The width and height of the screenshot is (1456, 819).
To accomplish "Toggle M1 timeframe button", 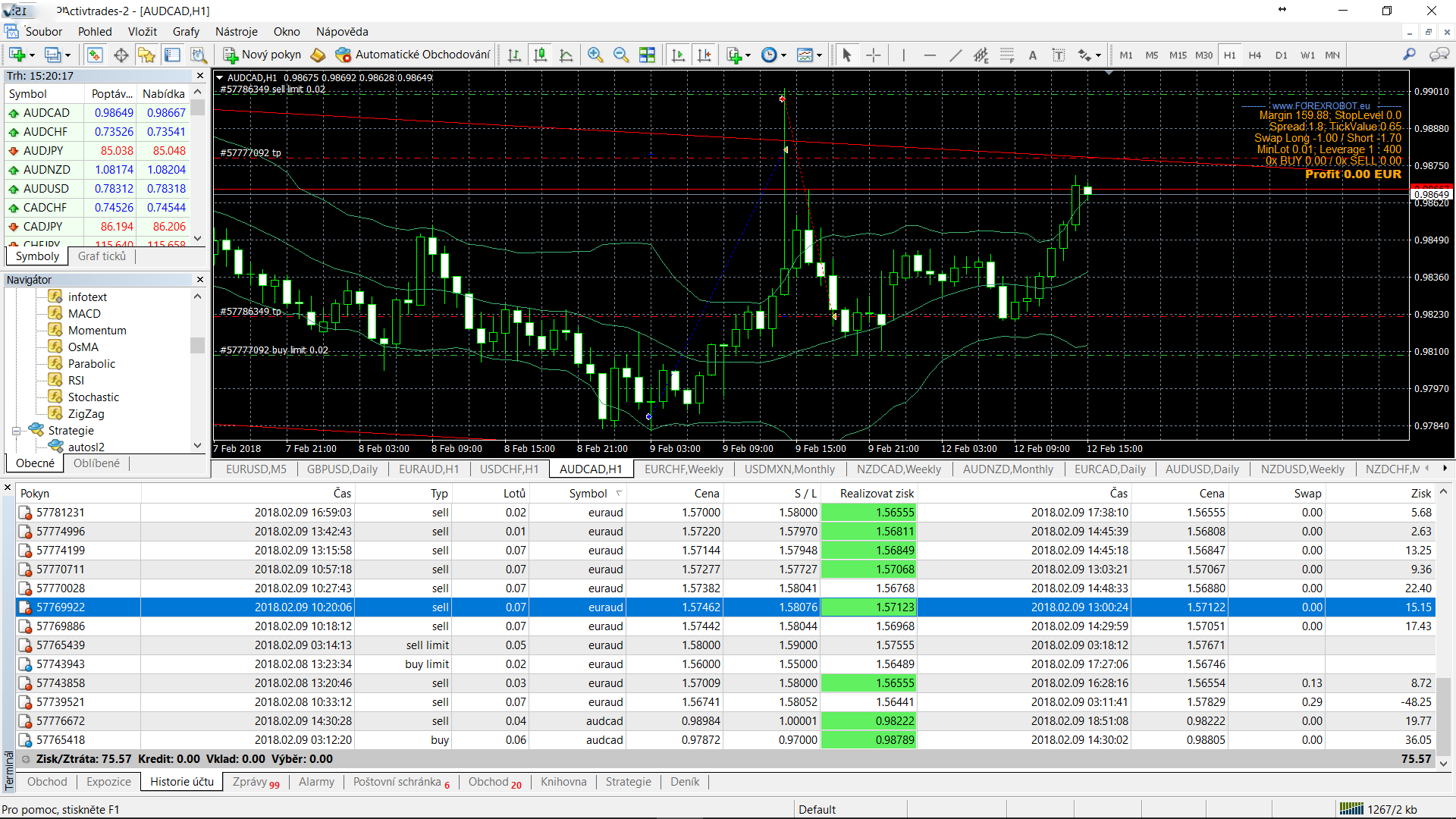I will (x=1126, y=55).
